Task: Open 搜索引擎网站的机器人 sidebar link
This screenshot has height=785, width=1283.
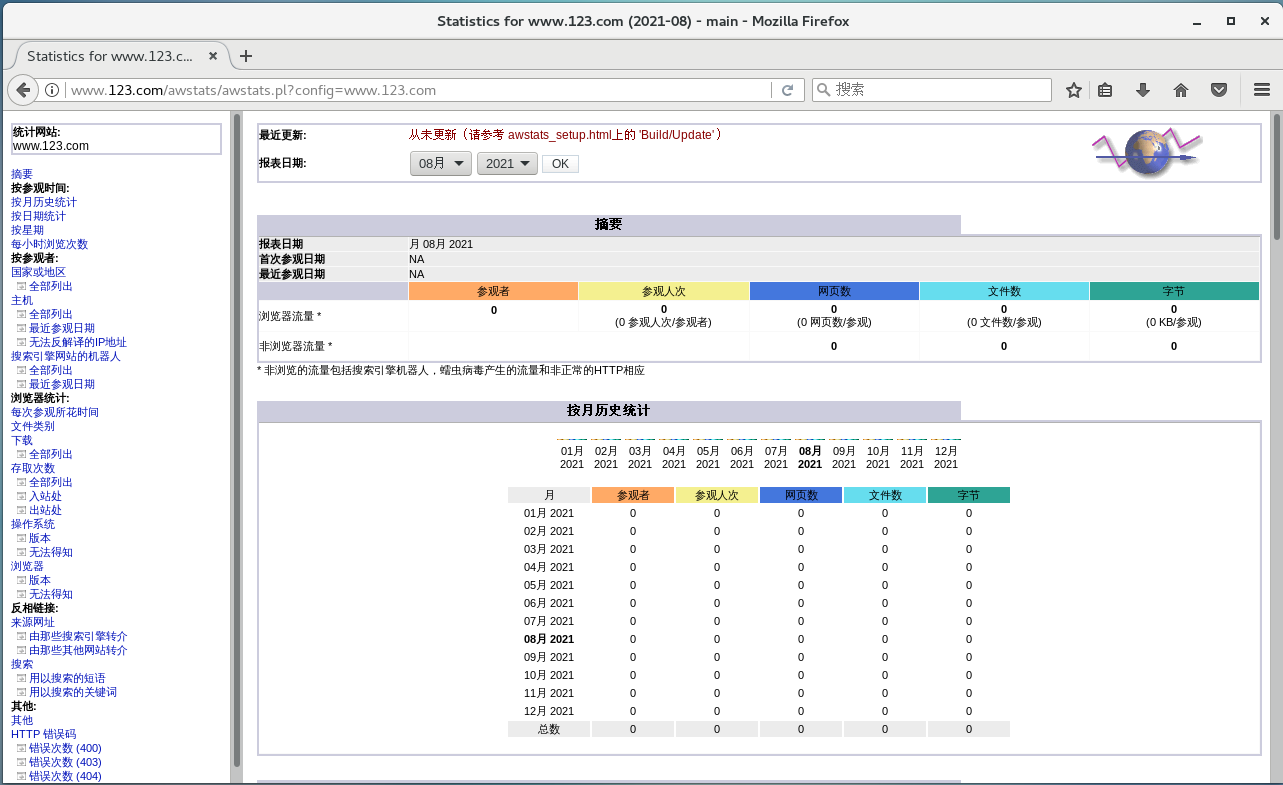Action: click(x=66, y=356)
